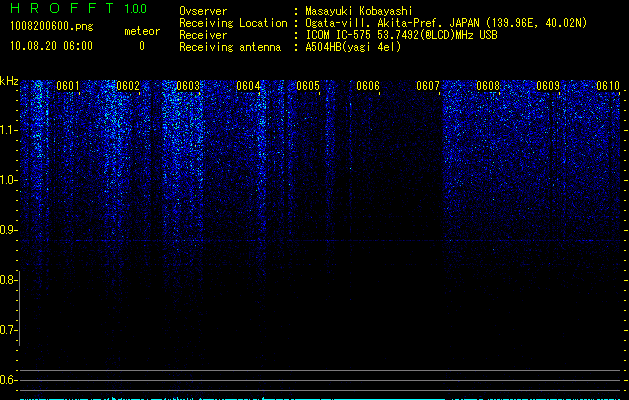629x400 pixels.
Task: Click the 0601 time marker
Action: (x=68, y=86)
